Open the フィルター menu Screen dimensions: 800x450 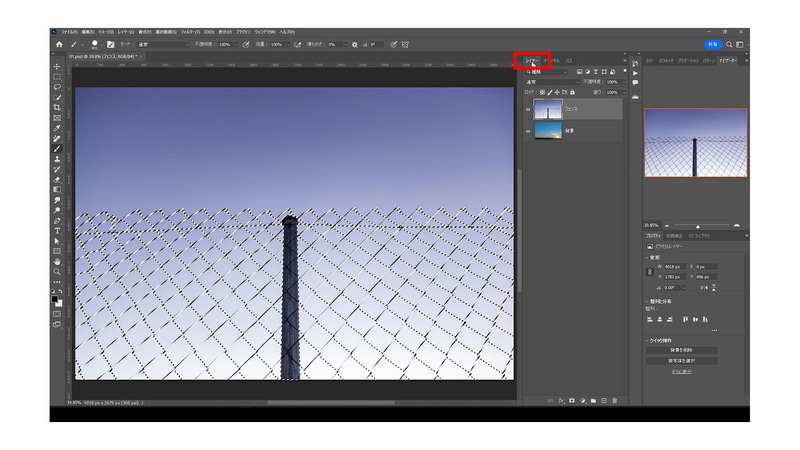(x=190, y=32)
